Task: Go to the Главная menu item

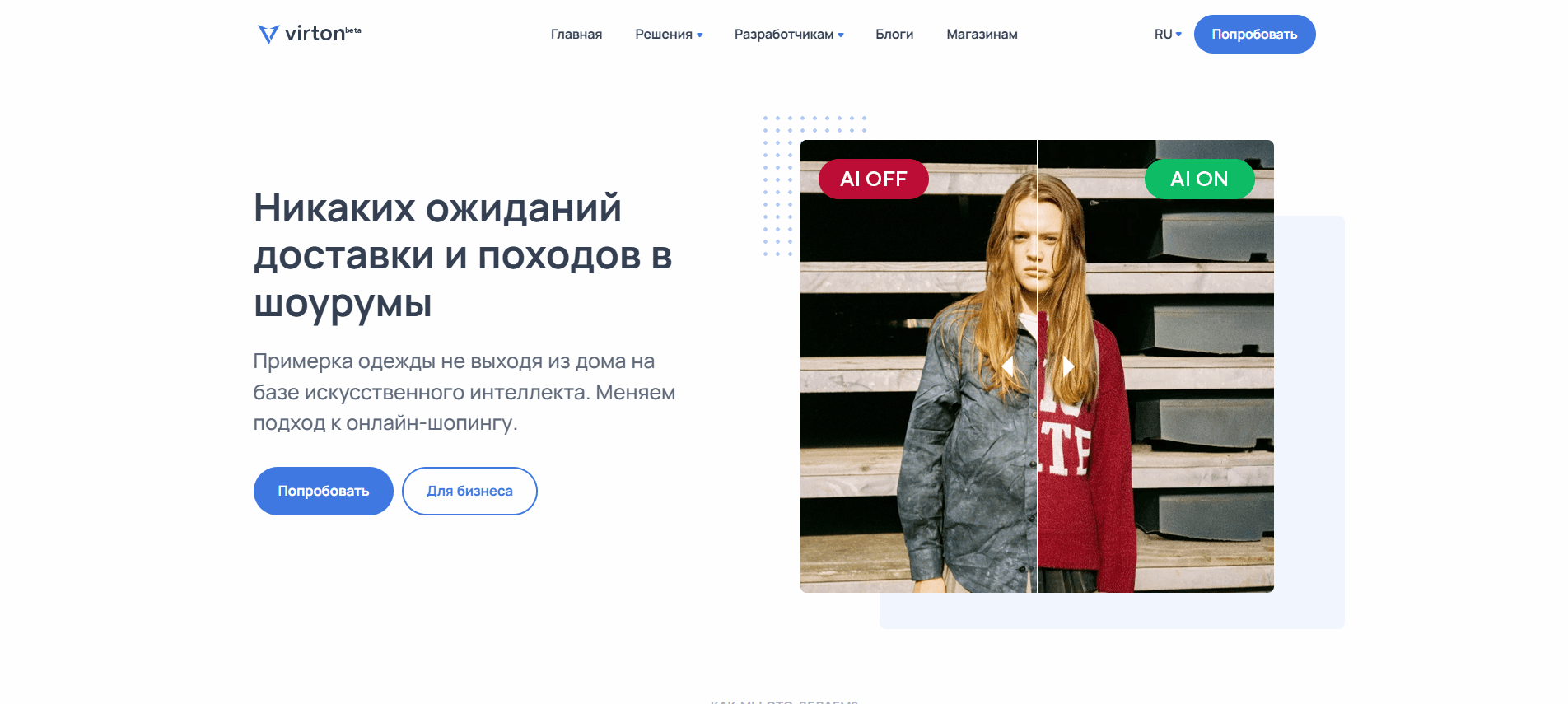Action: point(576,35)
